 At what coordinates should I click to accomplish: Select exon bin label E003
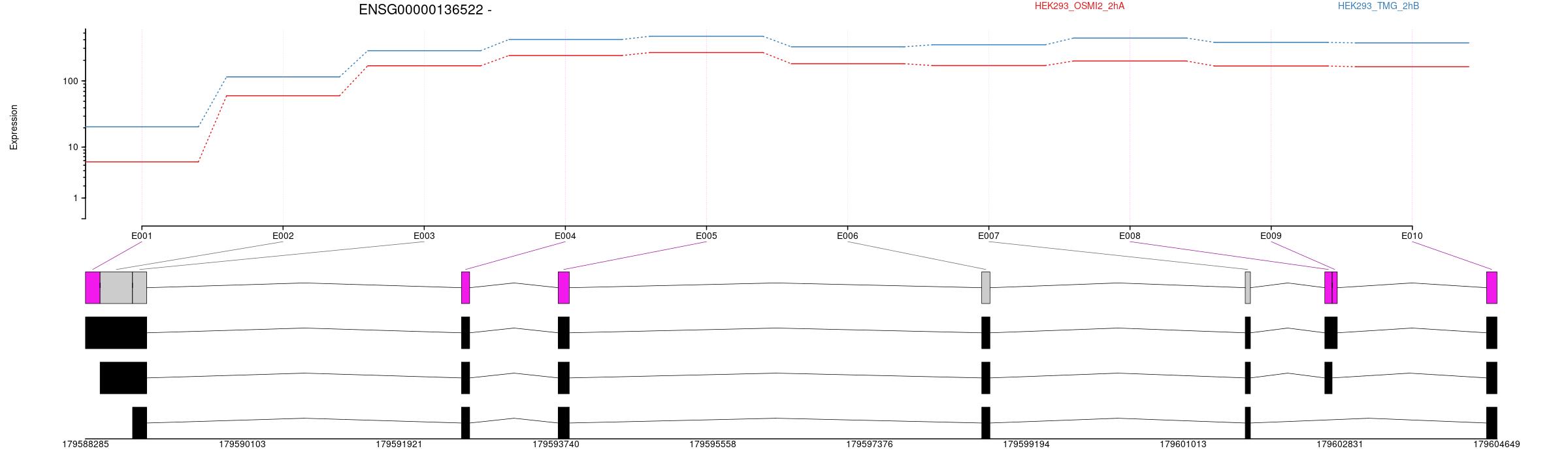[424, 236]
